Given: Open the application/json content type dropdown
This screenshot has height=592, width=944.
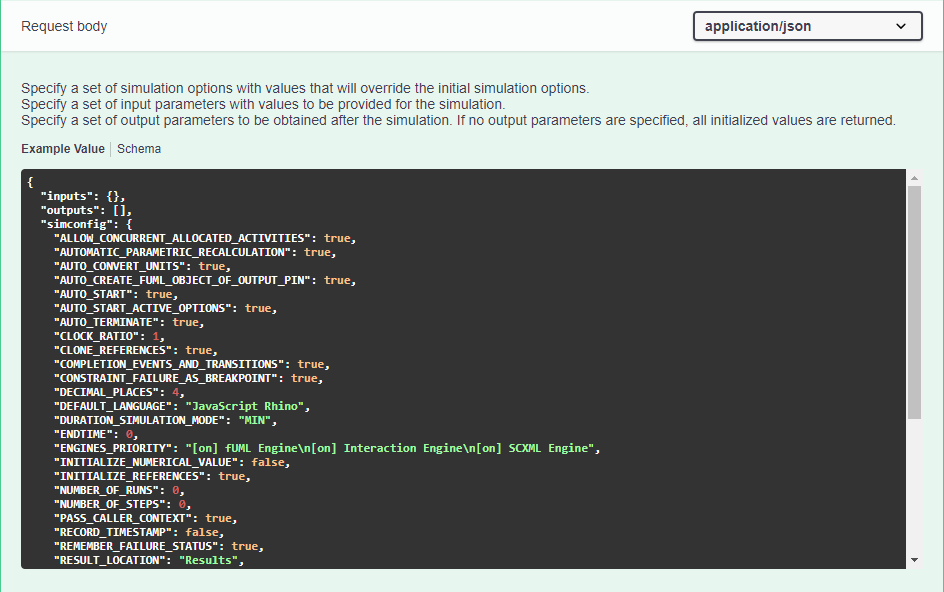Looking at the screenshot, I should [x=806, y=27].
